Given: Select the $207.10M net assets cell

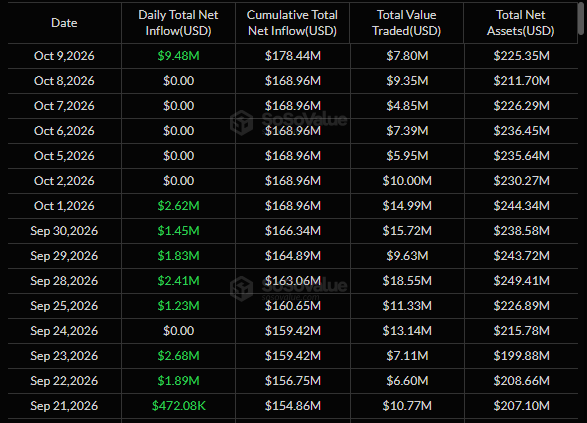Looking at the screenshot, I should point(521,406).
